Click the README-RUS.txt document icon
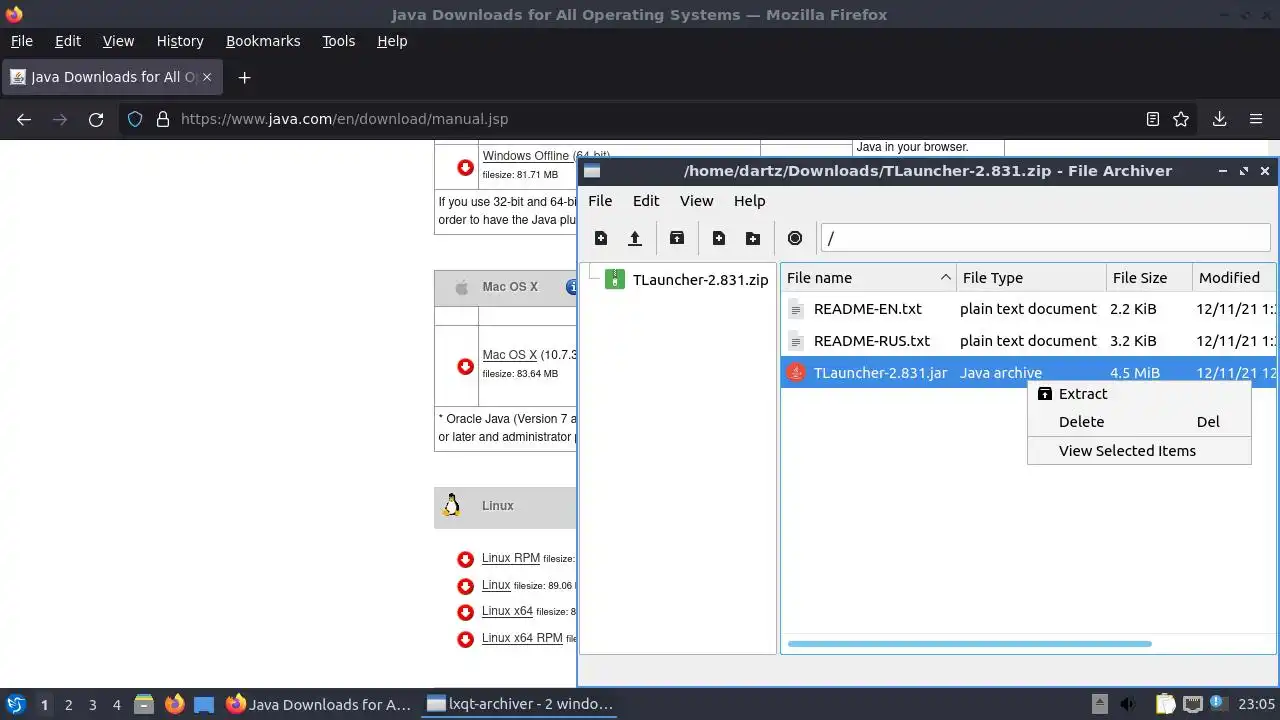This screenshot has width=1280, height=720. point(796,341)
